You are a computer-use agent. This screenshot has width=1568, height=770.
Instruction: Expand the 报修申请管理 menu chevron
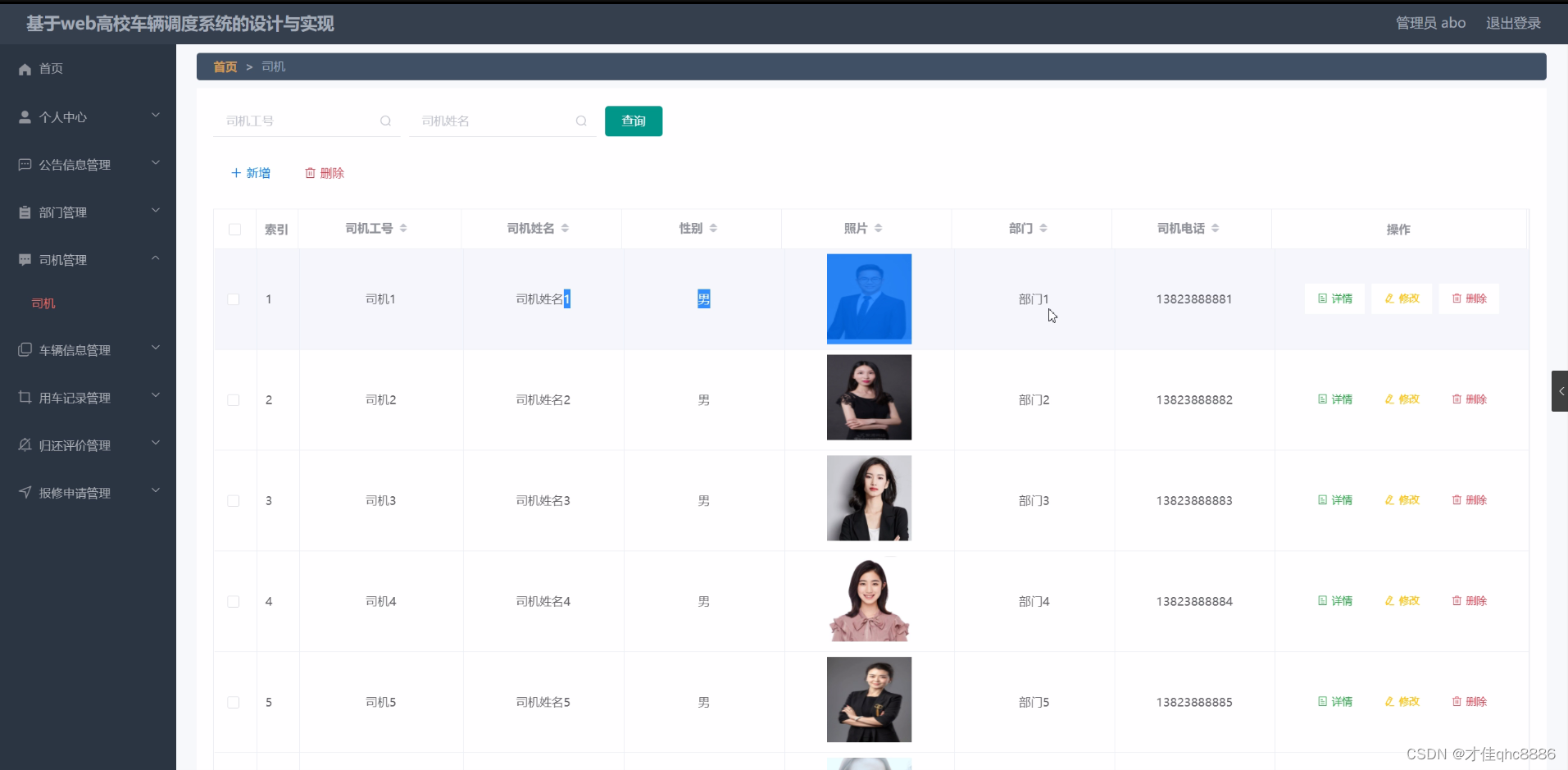click(x=156, y=491)
